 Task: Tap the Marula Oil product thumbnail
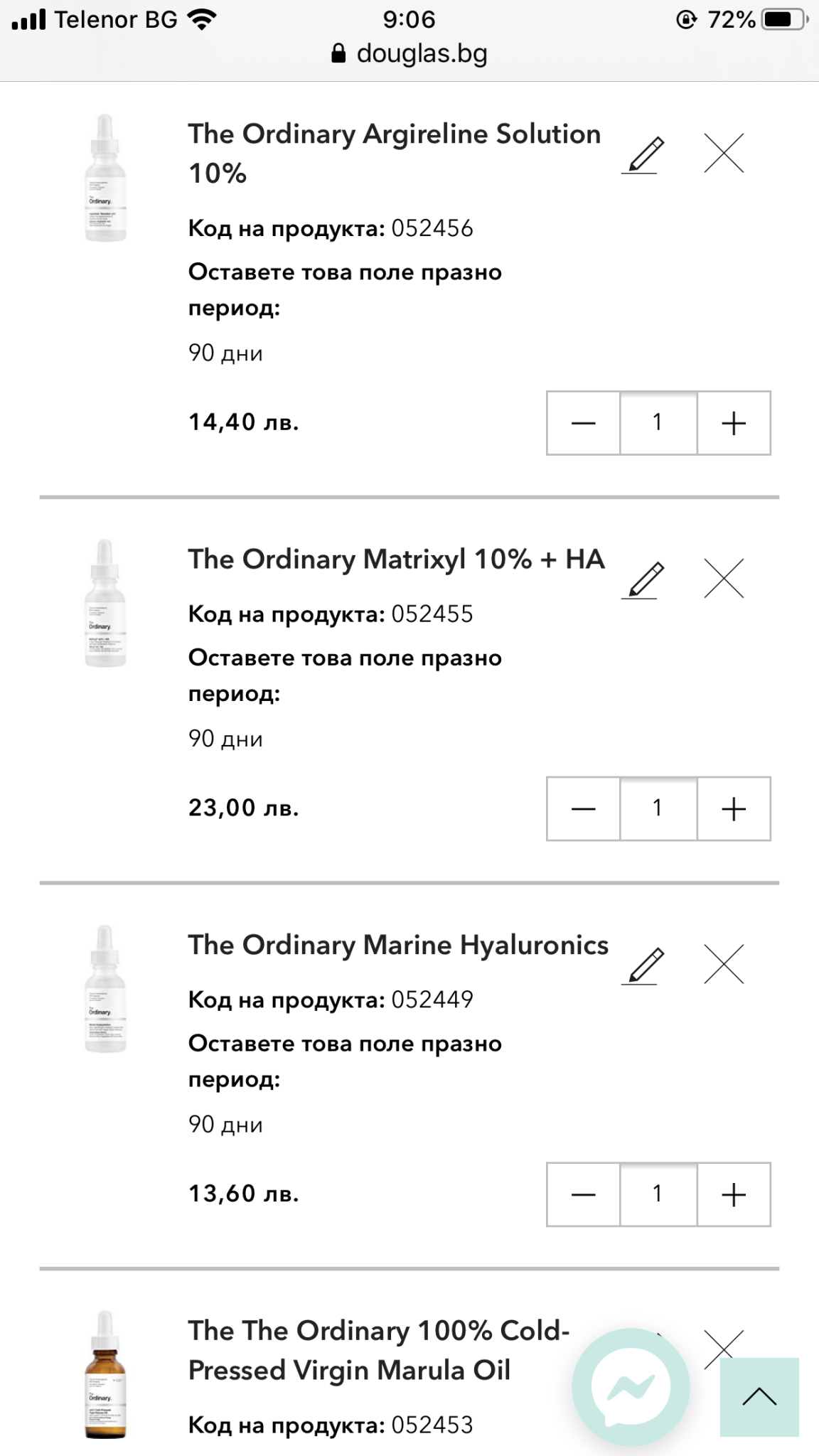[105, 1376]
